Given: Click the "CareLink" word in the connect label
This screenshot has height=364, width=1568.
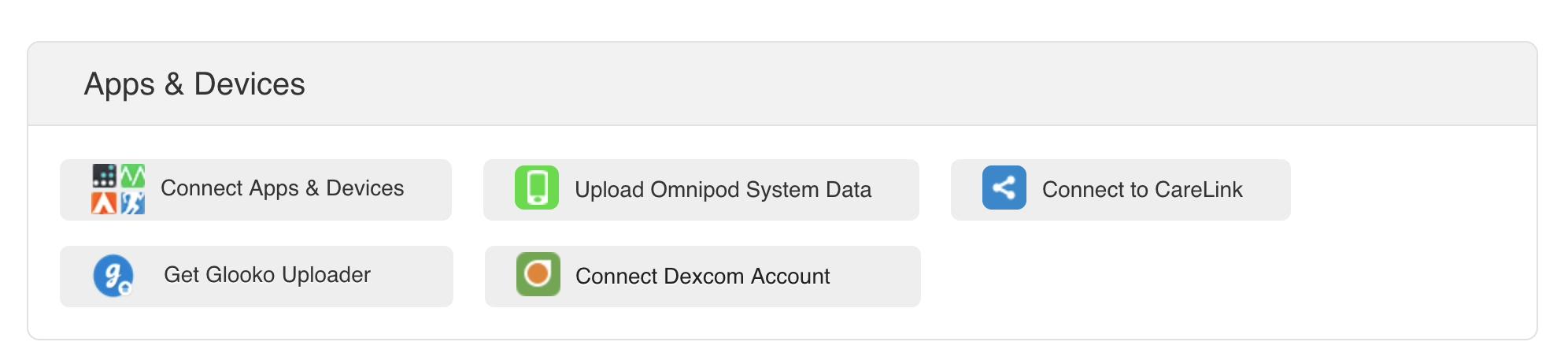Looking at the screenshot, I should click(x=1198, y=190).
